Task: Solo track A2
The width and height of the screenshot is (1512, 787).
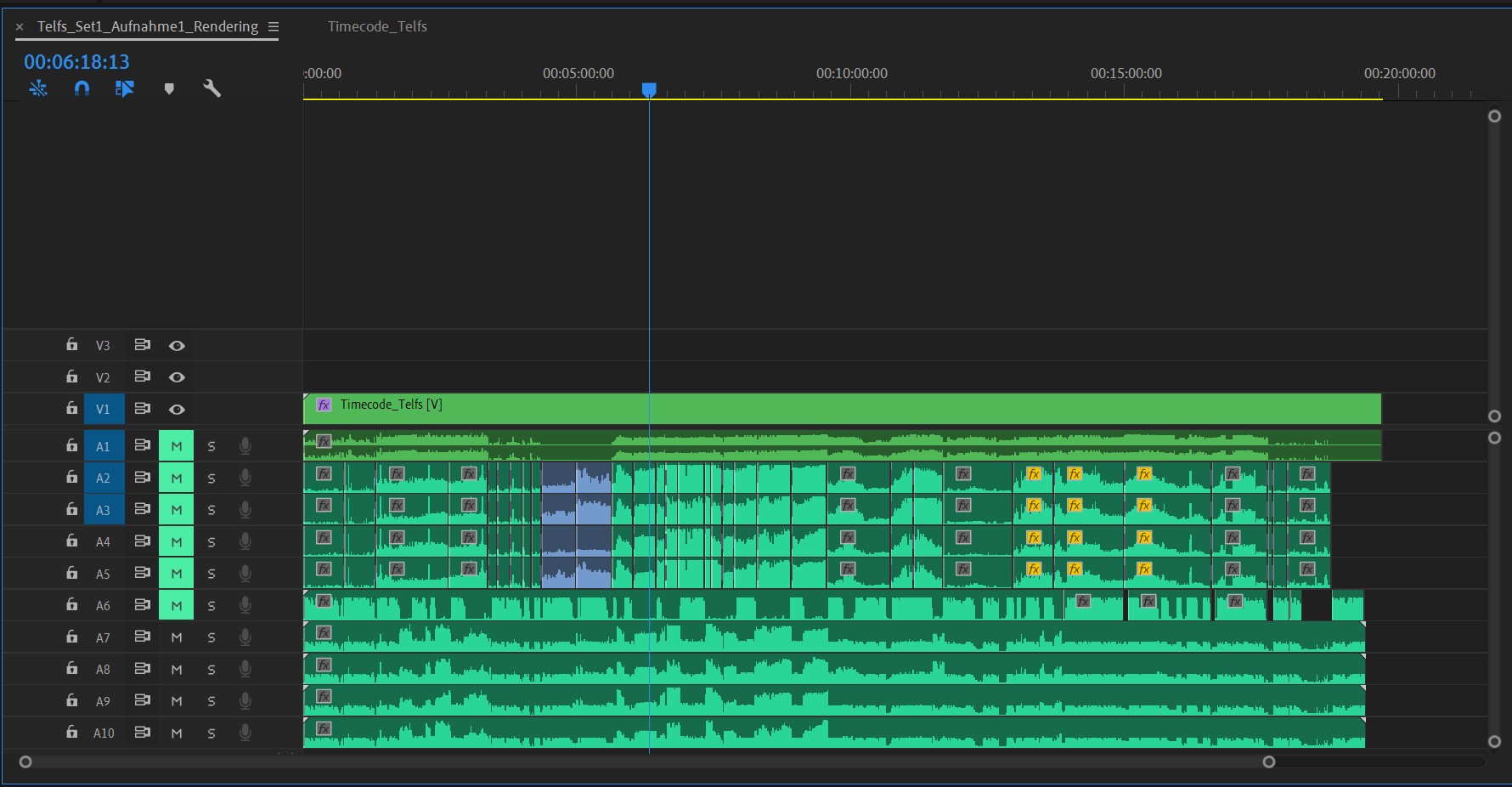Action: coord(212,478)
